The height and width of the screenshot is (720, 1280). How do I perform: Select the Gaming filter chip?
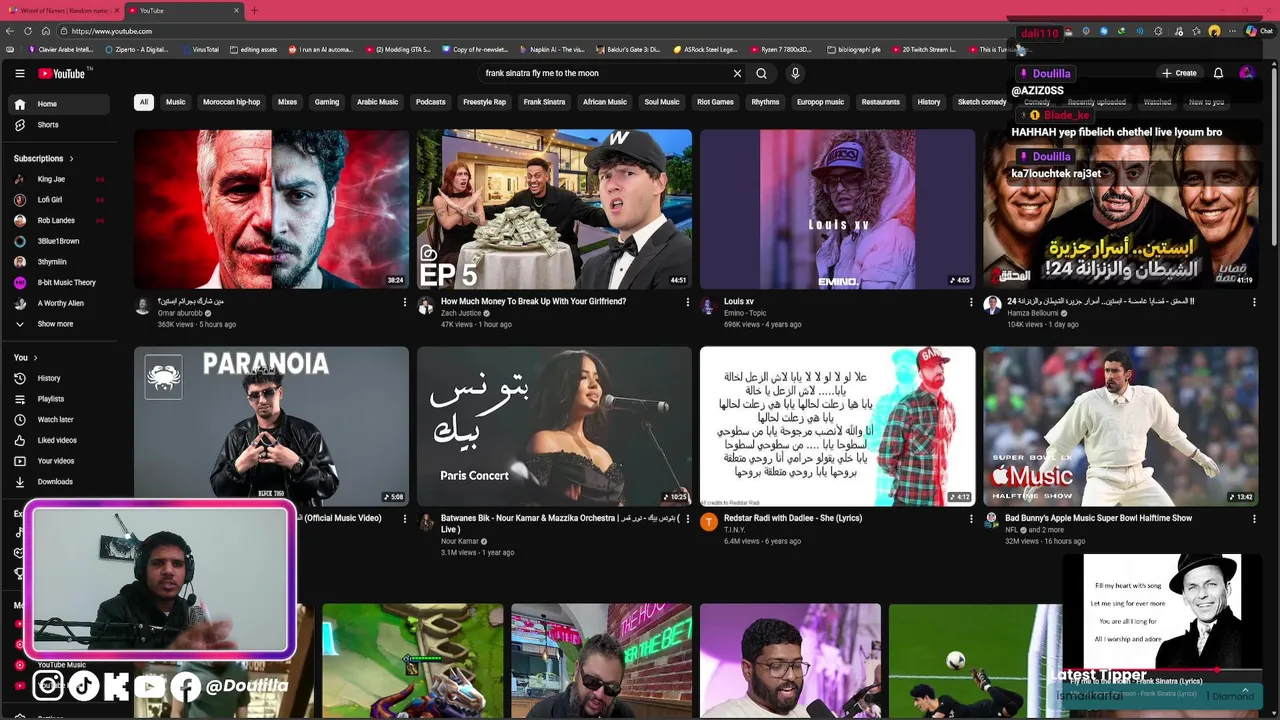point(327,102)
